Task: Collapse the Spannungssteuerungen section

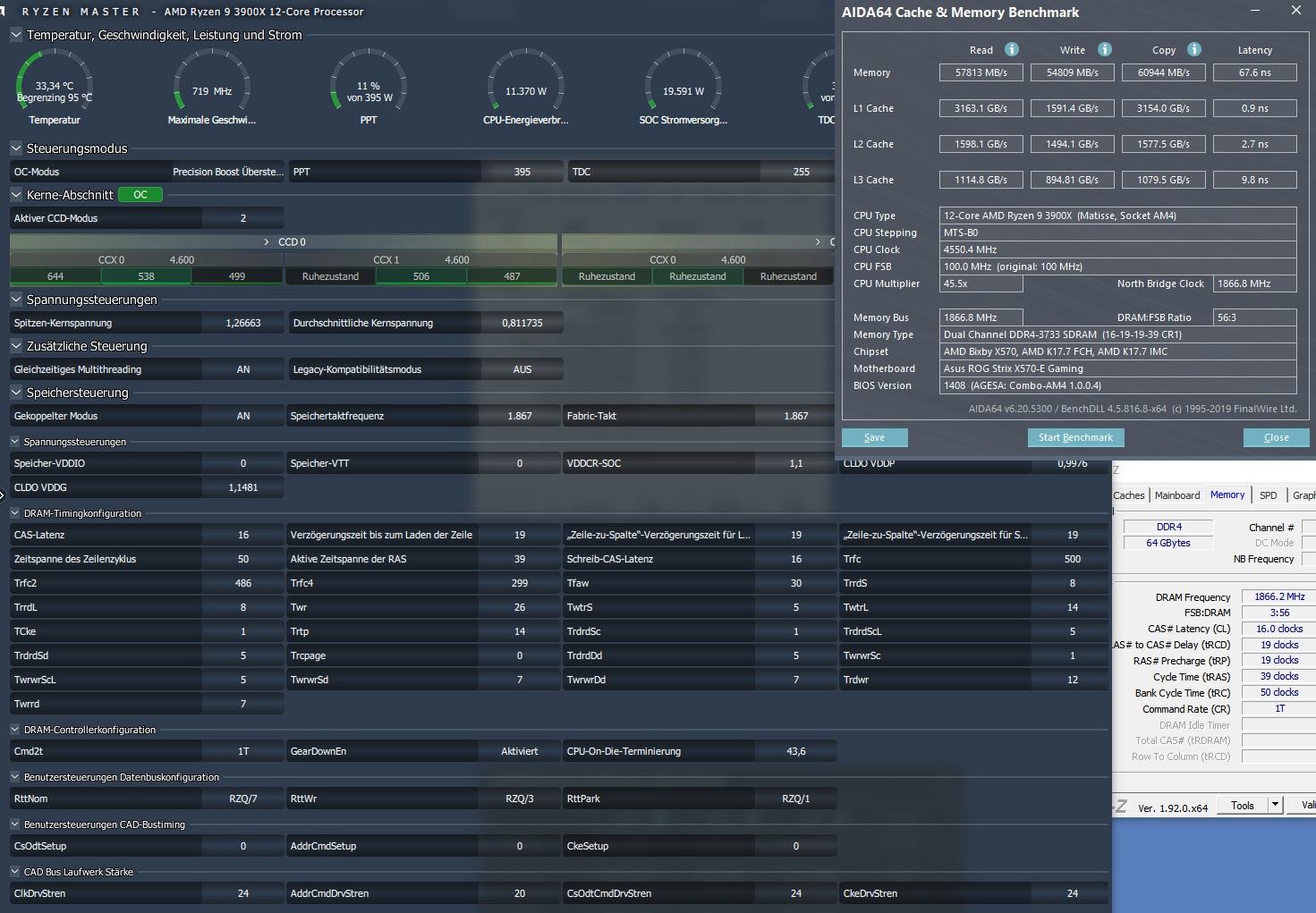Action: coord(16,300)
